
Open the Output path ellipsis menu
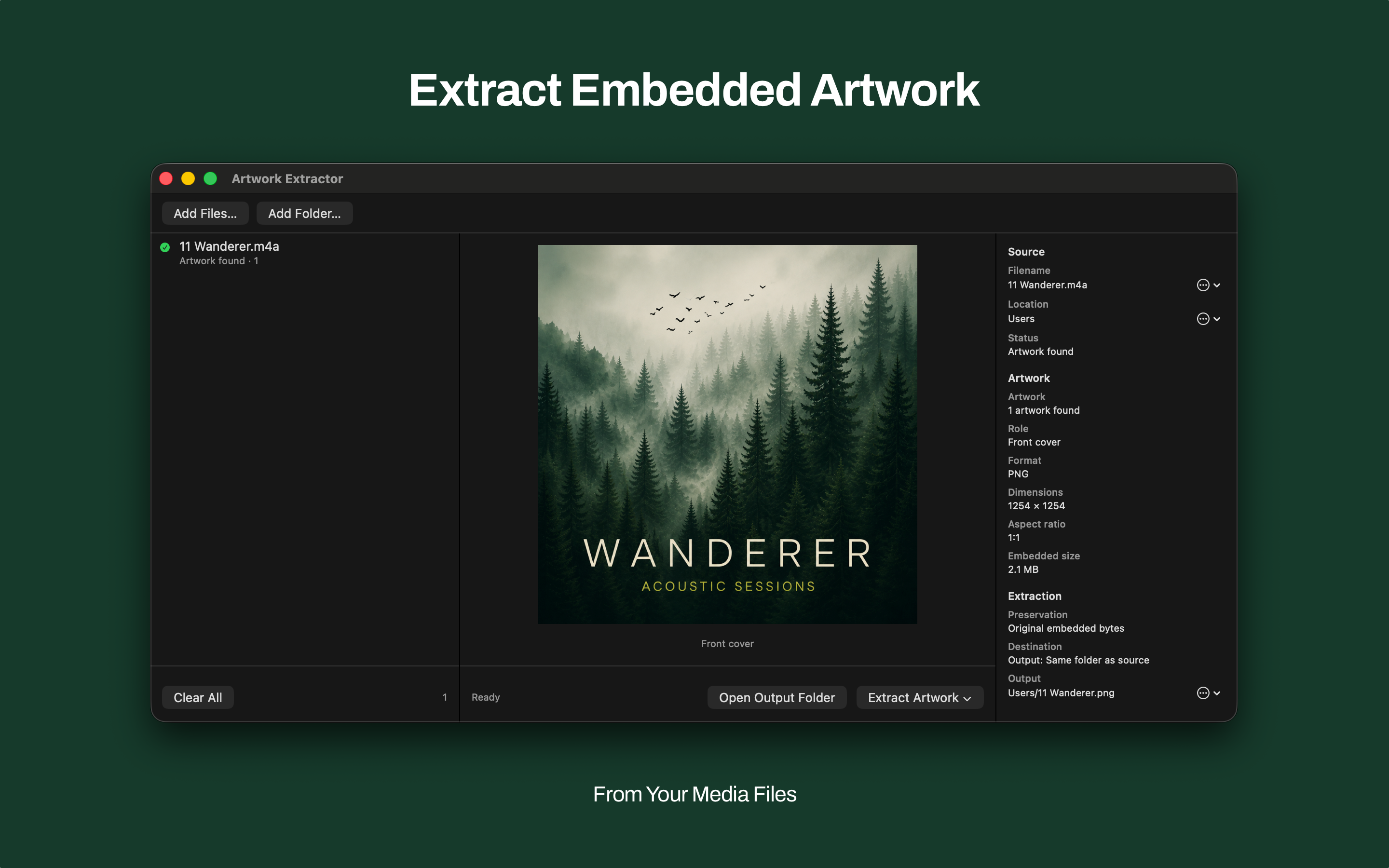(x=1208, y=693)
